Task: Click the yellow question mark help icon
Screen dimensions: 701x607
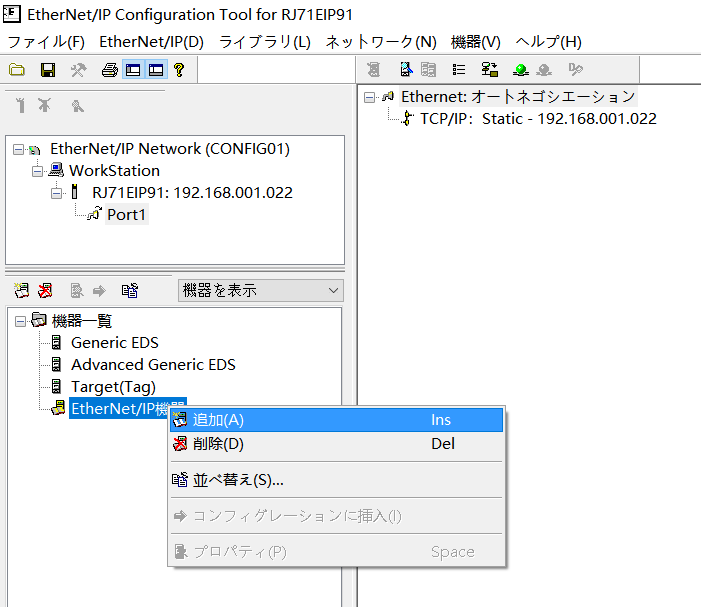Action: pos(179,70)
